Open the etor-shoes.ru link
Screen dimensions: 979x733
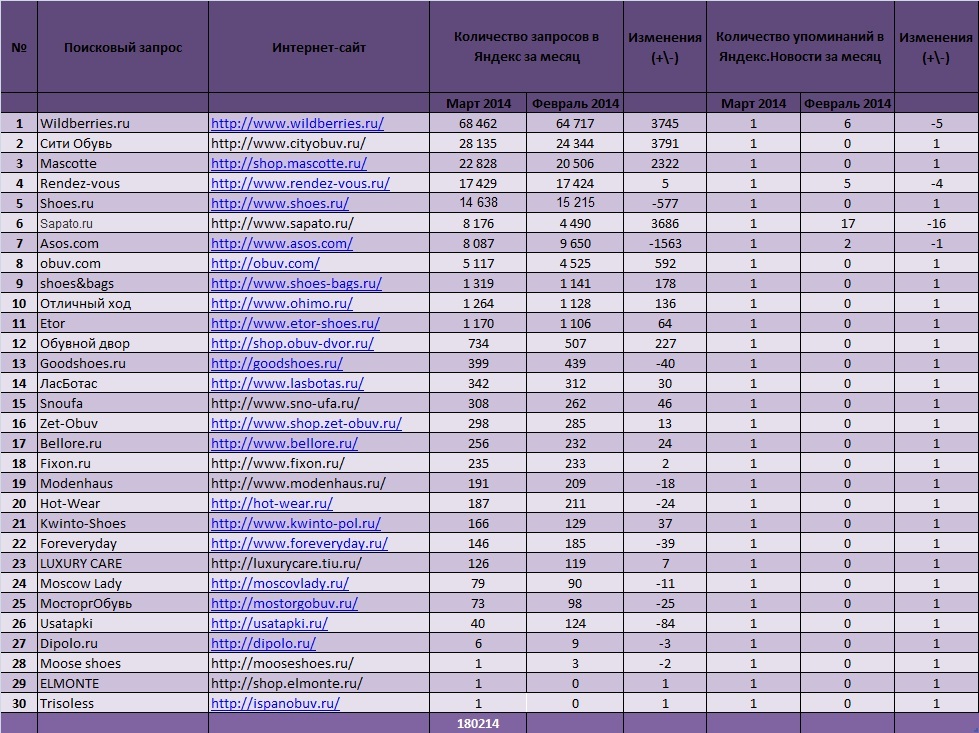pos(295,323)
